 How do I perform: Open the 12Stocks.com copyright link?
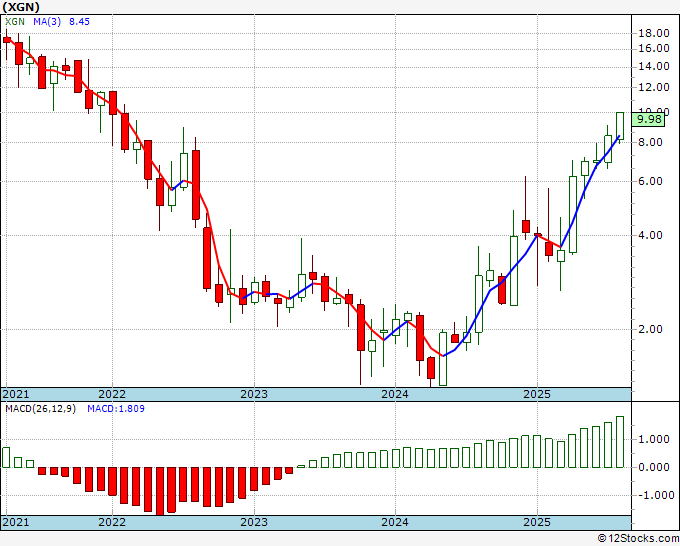[x=638, y=539]
